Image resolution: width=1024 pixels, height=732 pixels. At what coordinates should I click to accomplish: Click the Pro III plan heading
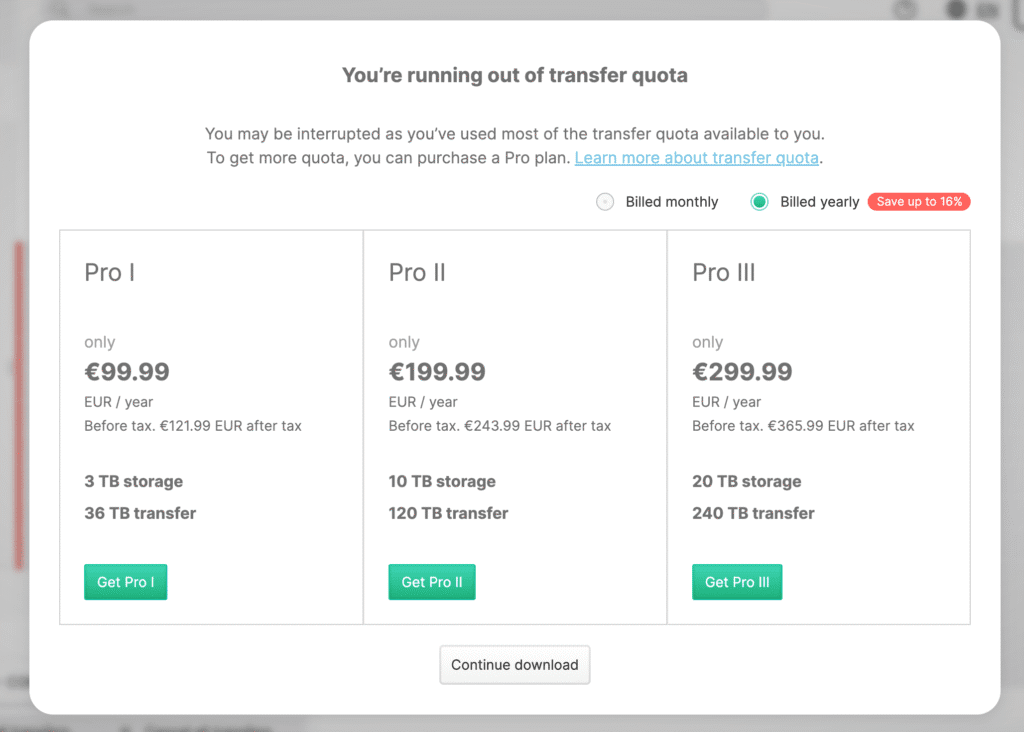click(x=724, y=273)
